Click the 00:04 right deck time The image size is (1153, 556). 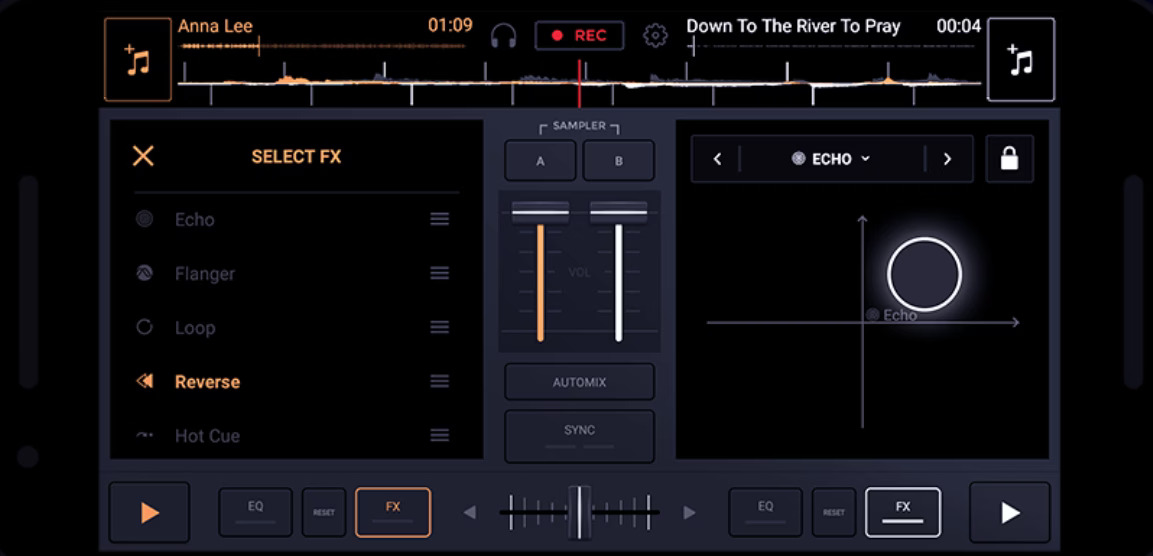[959, 26]
